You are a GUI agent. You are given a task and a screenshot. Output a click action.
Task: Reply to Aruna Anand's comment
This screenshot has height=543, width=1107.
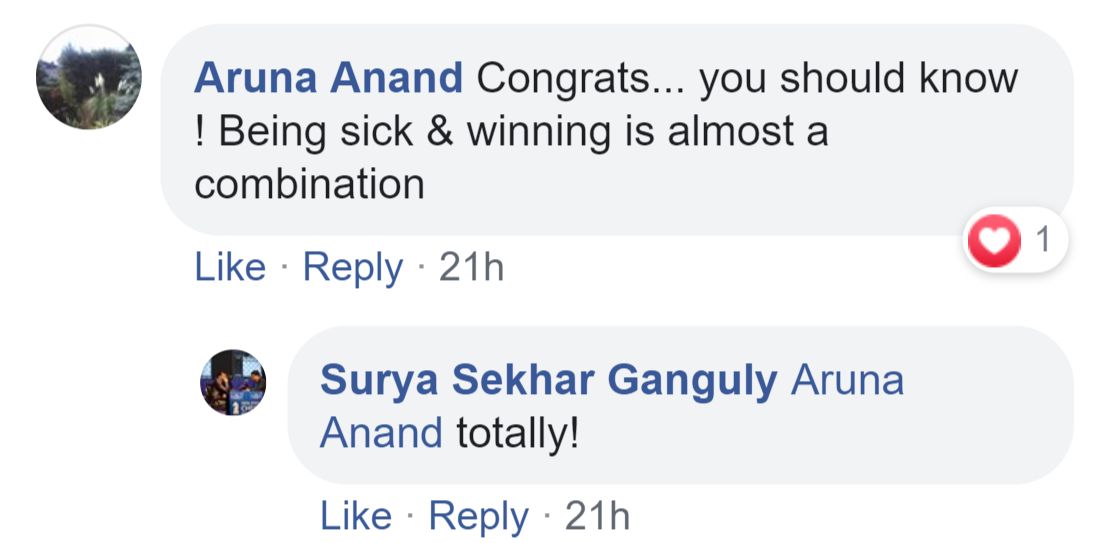coord(353,267)
